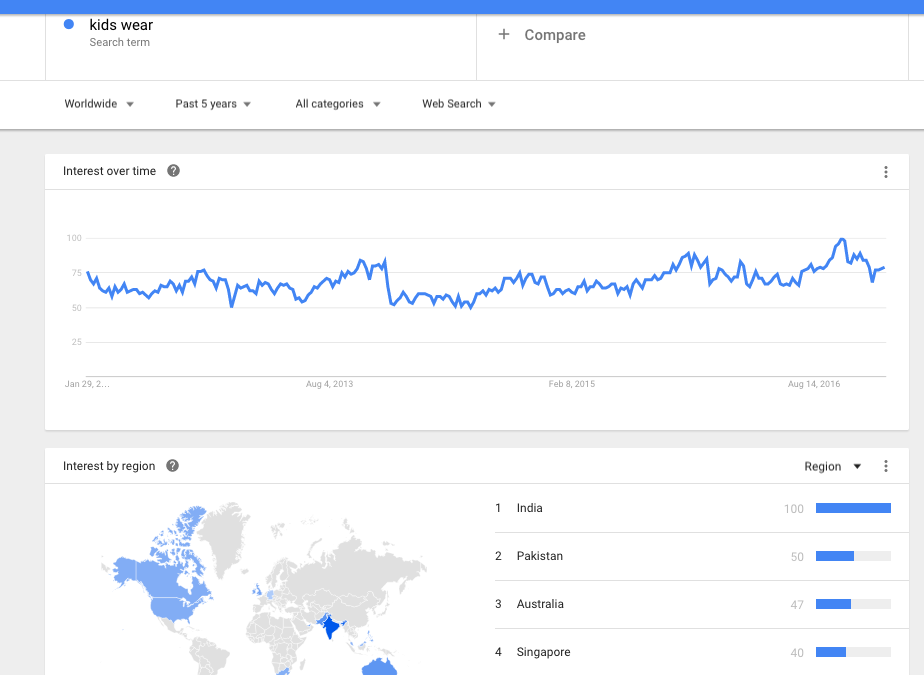This screenshot has height=675, width=924.
Task: Open the three-dot menu for Interest by region
Action: click(886, 466)
